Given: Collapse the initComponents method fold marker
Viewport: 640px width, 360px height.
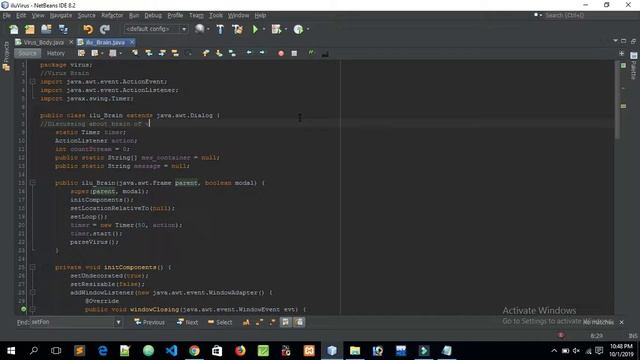Looking at the screenshot, I should pyautogui.click(x=33, y=267).
